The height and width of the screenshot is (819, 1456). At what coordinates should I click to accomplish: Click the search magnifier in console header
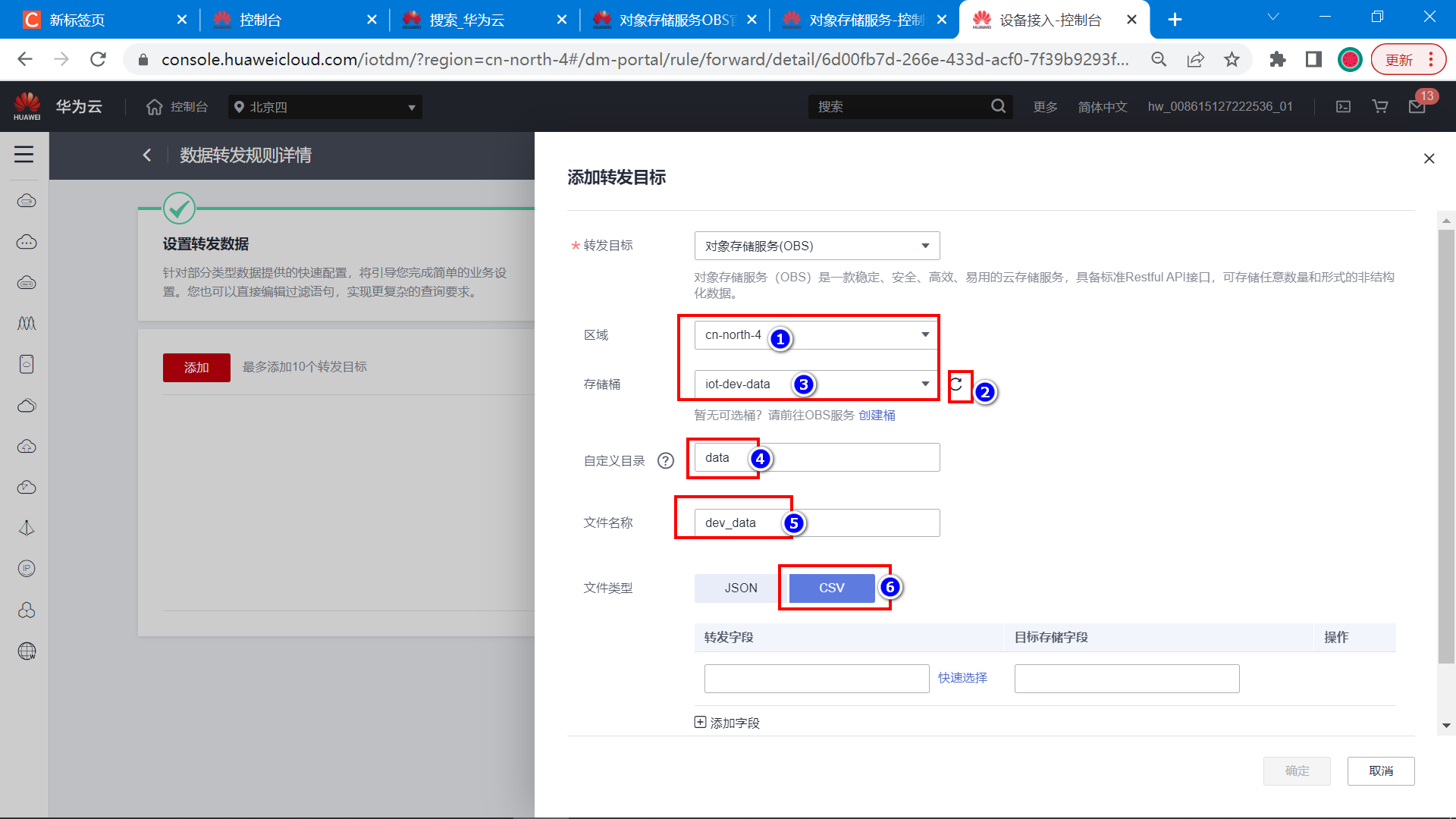click(x=998, y=107)
